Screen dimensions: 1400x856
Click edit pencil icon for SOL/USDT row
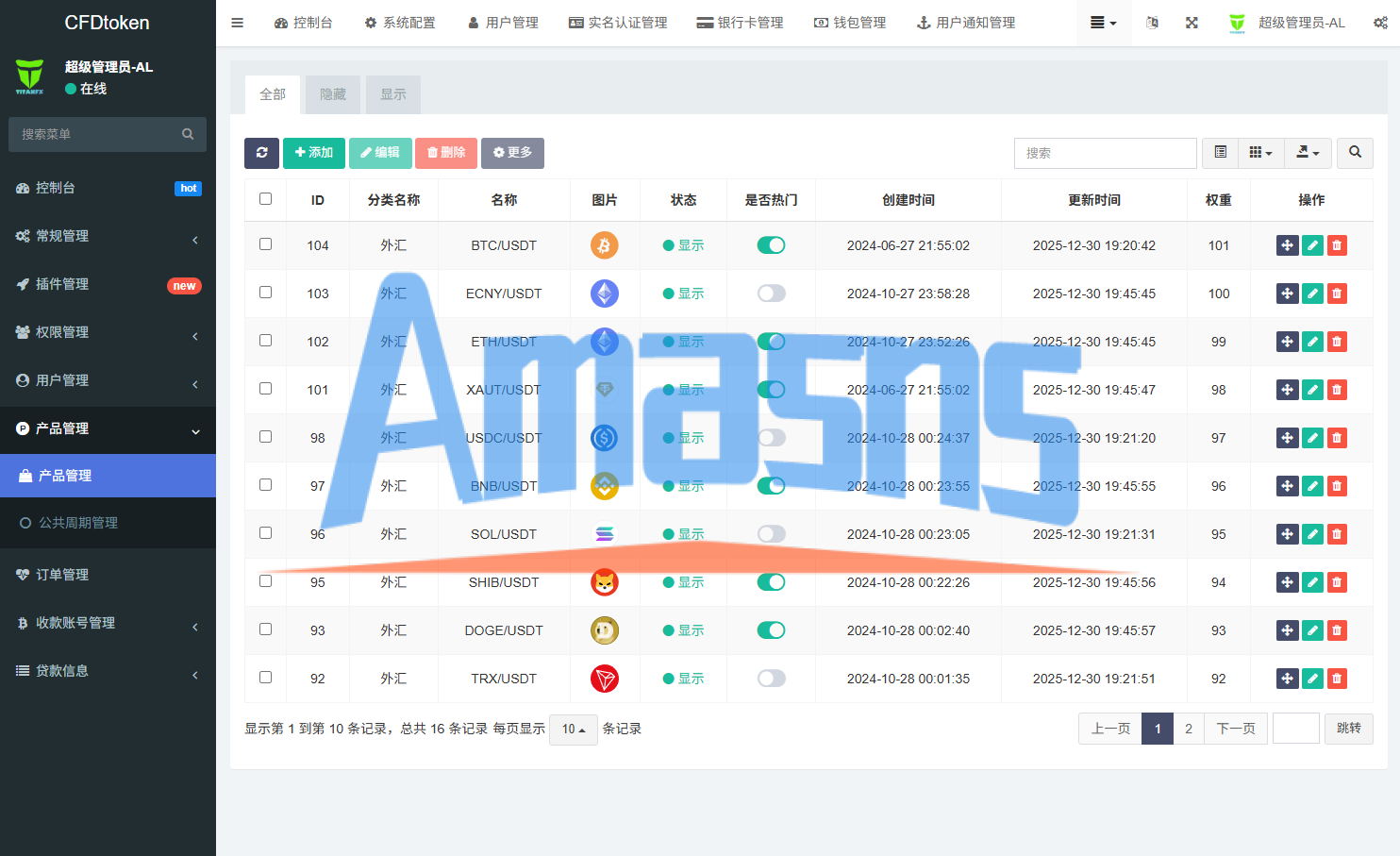[x=1312, y=534]
